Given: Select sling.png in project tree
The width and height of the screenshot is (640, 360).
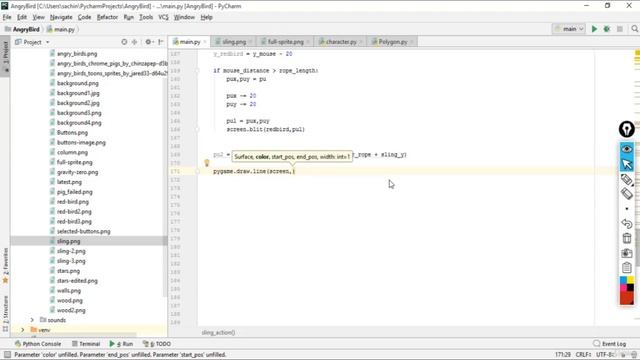Looking at the screenshot, I should click(x=69, y=241).
